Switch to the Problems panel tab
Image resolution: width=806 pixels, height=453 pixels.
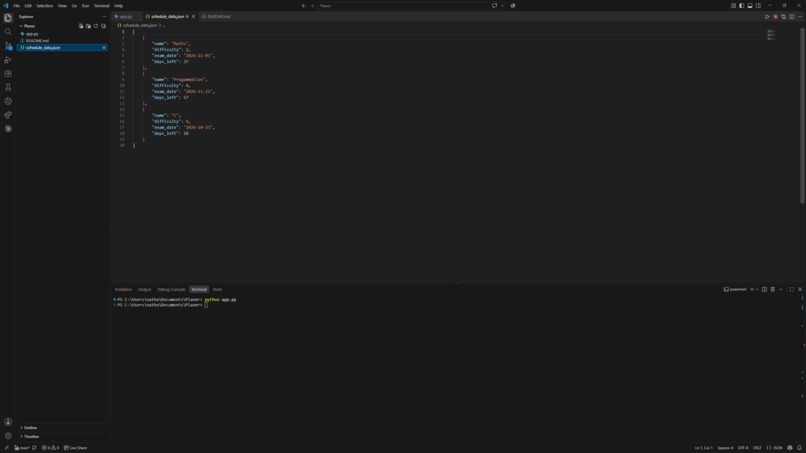[123, 289]
